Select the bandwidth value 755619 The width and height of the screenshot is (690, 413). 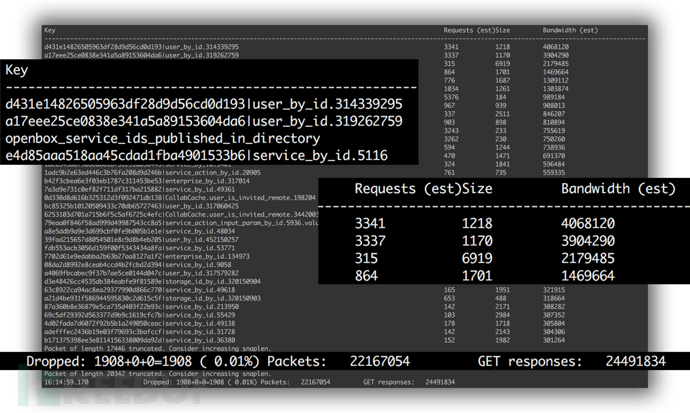click(554, 130)
